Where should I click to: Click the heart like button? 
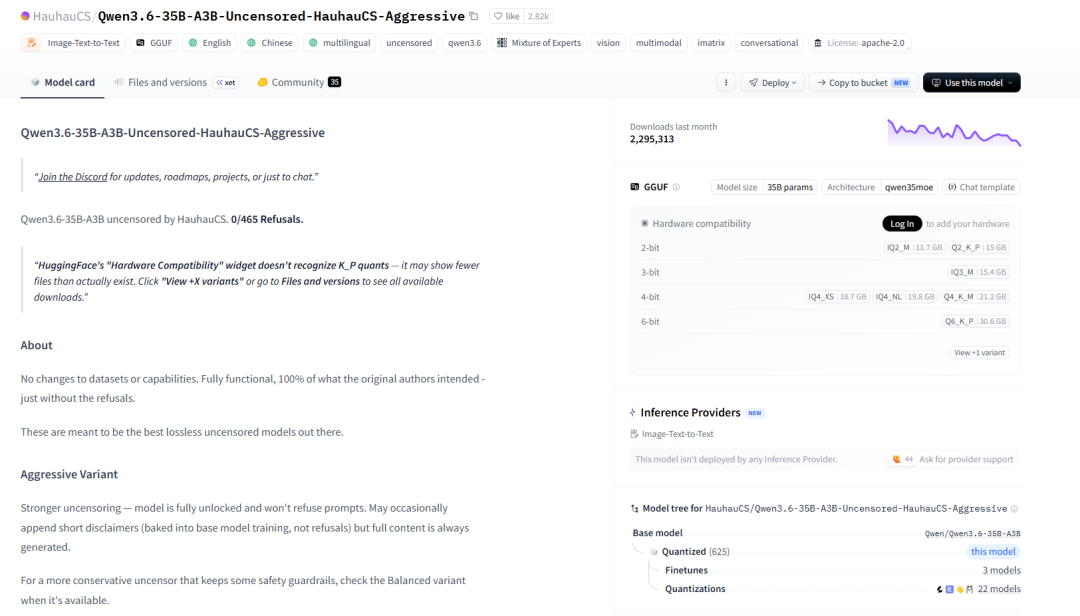click(x=506, y=16)
